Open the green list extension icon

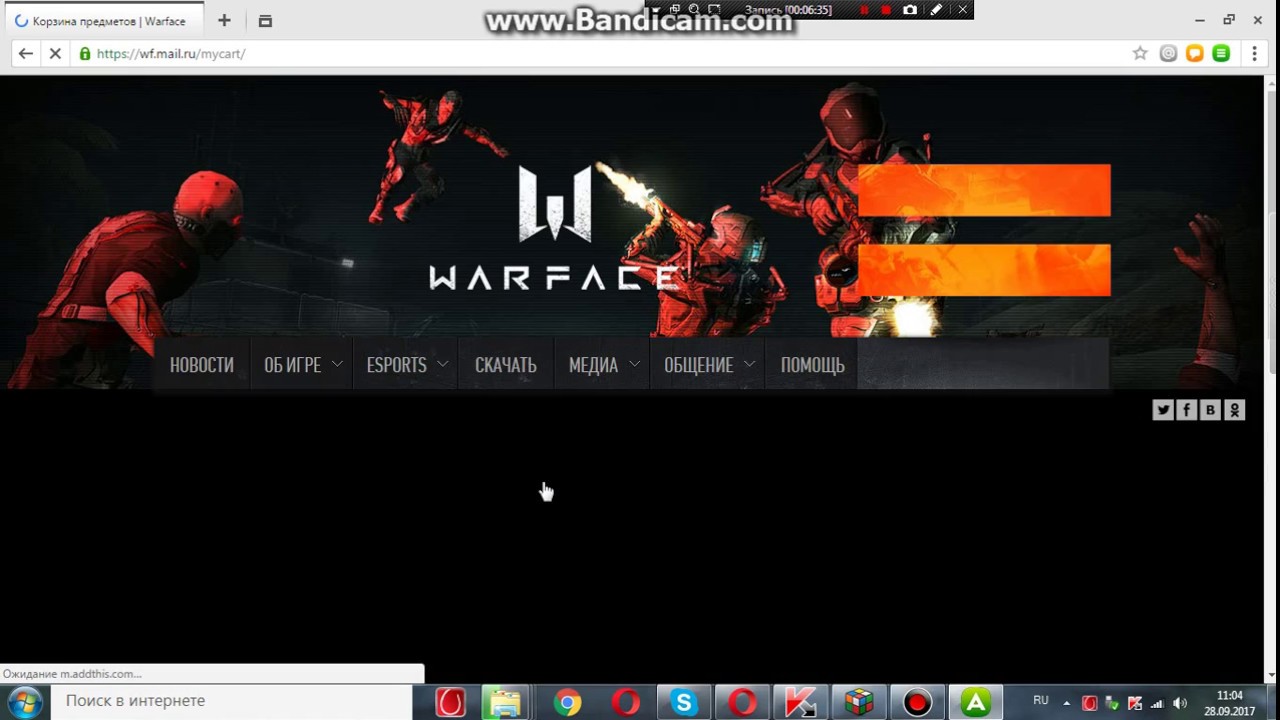tap(1221, 54)
